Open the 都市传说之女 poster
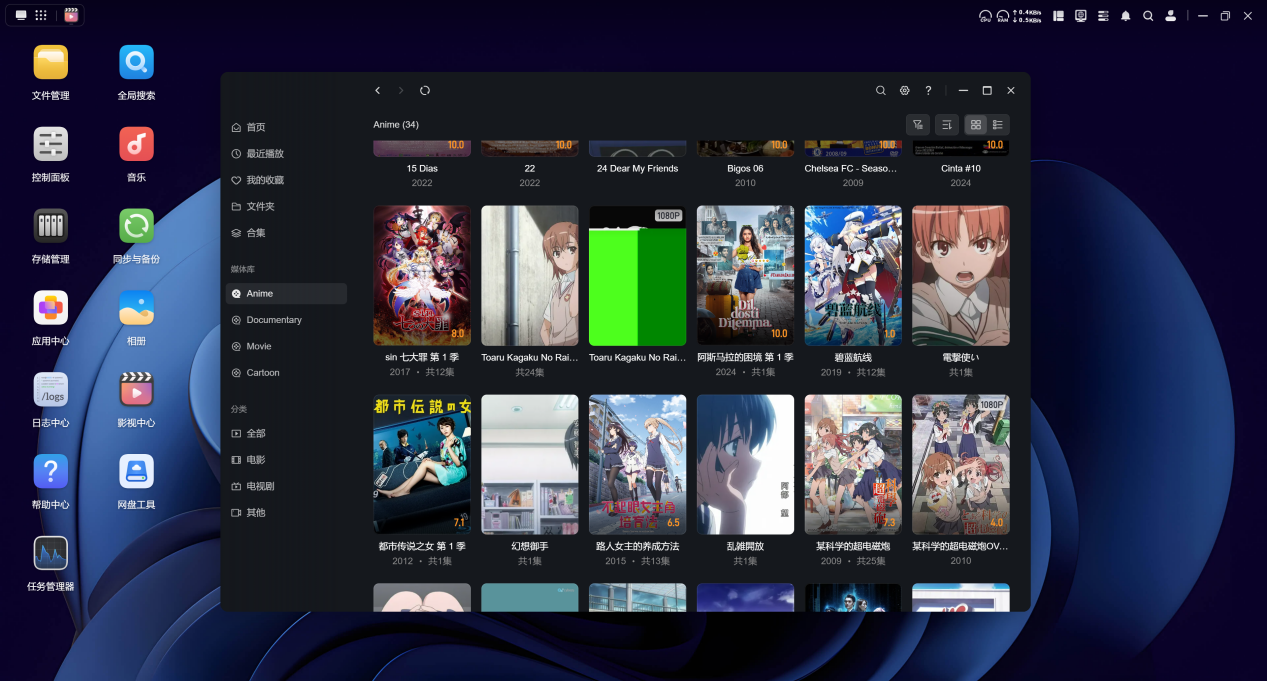Image resolution: width=1267 pixels, height=681 pixels. click(x=422, y=464)
